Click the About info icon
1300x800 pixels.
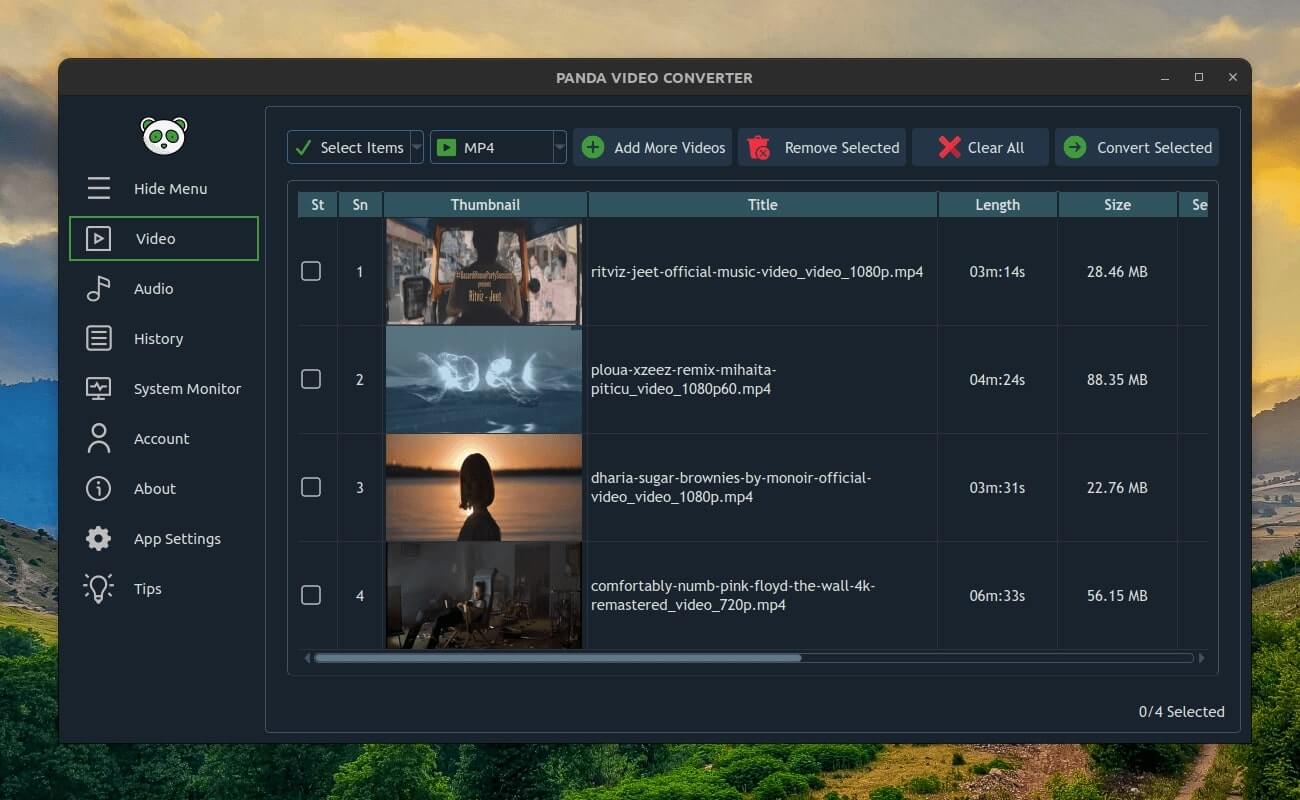[x=98, y=489]
